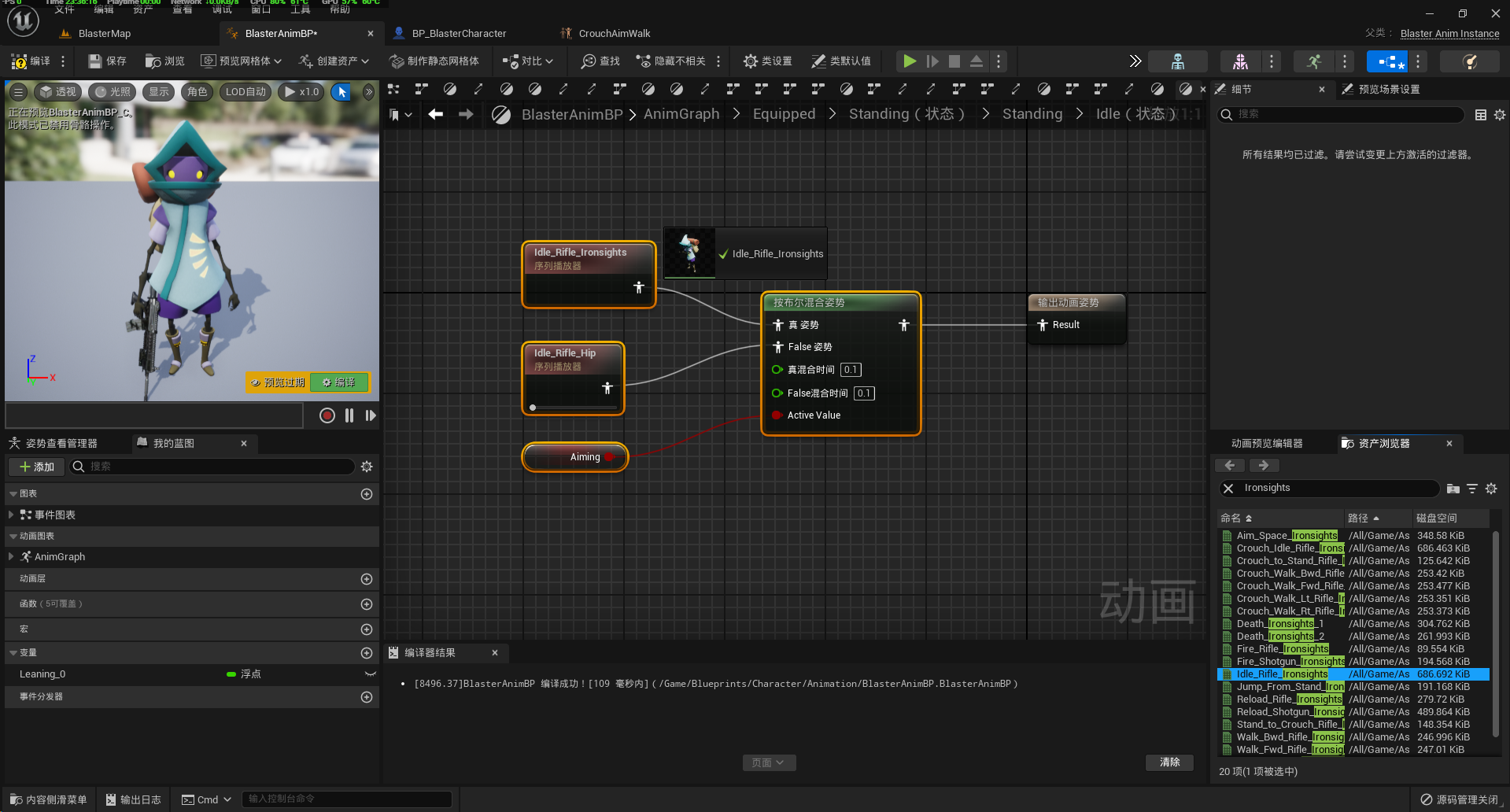Image resolution: width=1510 pixels, height=812 pixels.
Task: Select the Idle_Rifle_Hip sequence player node
Action: click(x=573, y=378)
